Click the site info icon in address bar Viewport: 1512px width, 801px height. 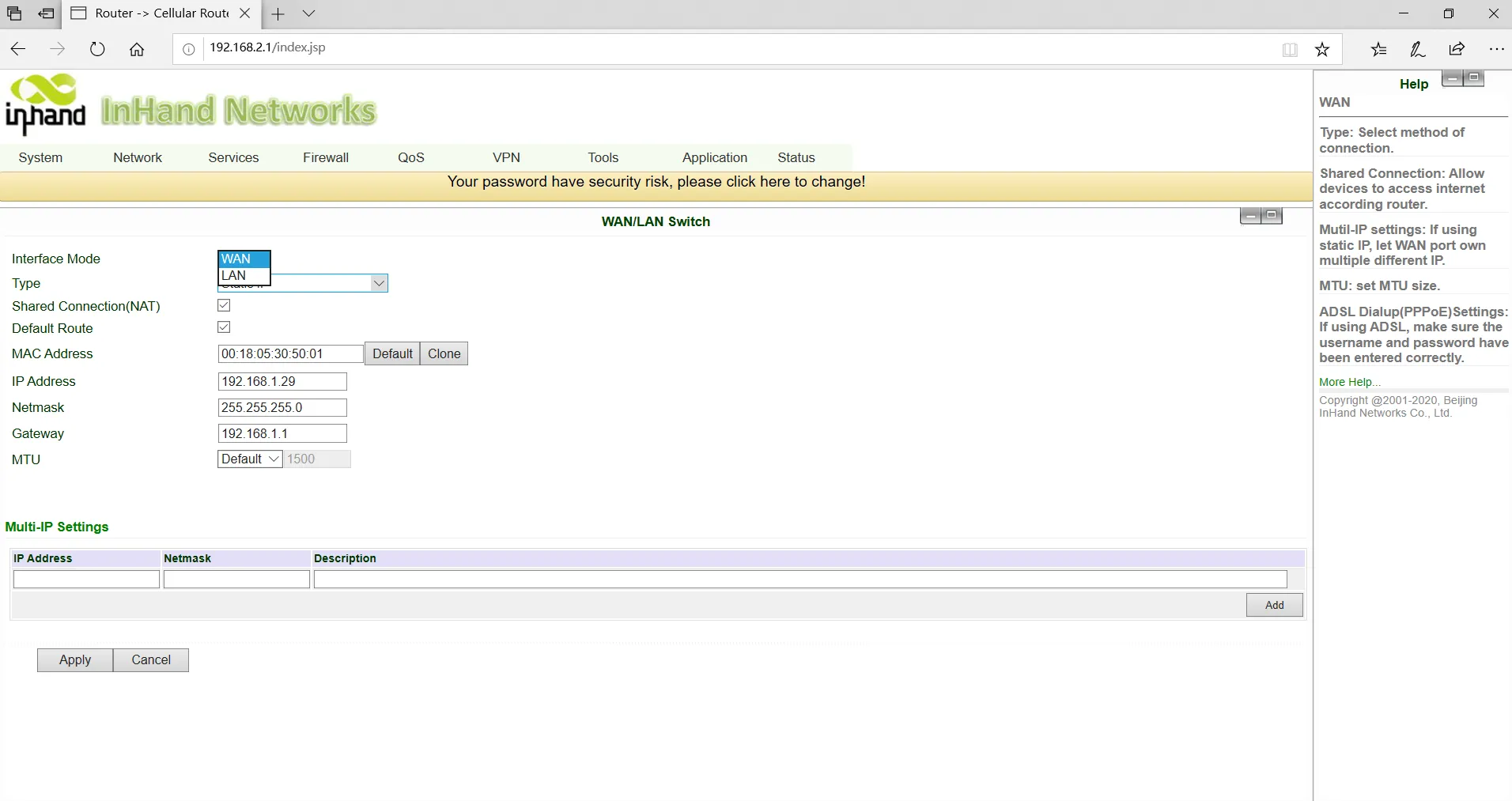(189, 49)
